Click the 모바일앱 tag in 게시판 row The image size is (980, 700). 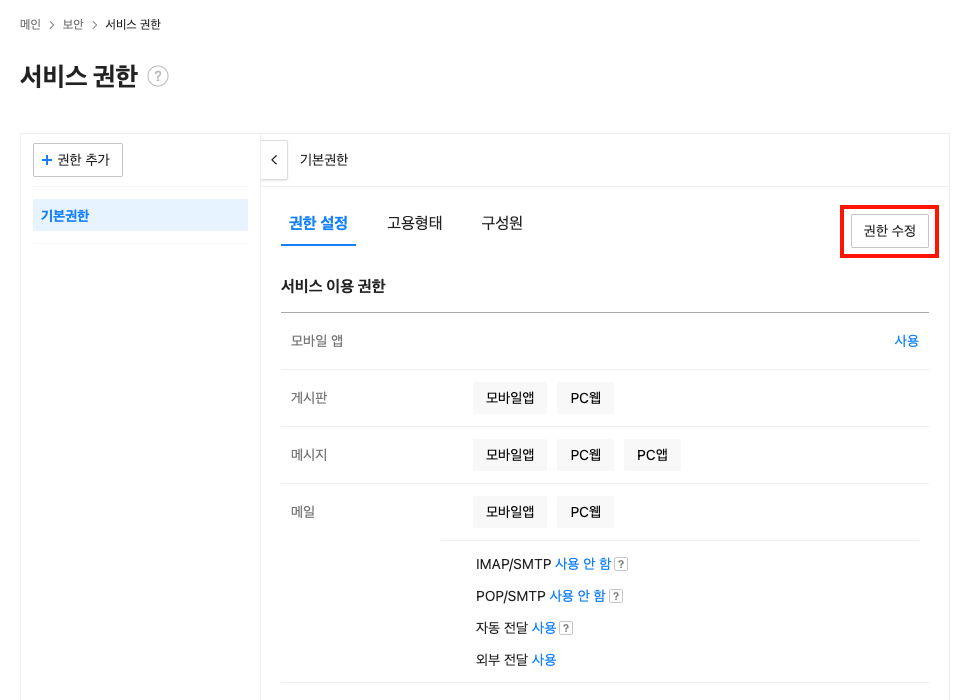510,398
